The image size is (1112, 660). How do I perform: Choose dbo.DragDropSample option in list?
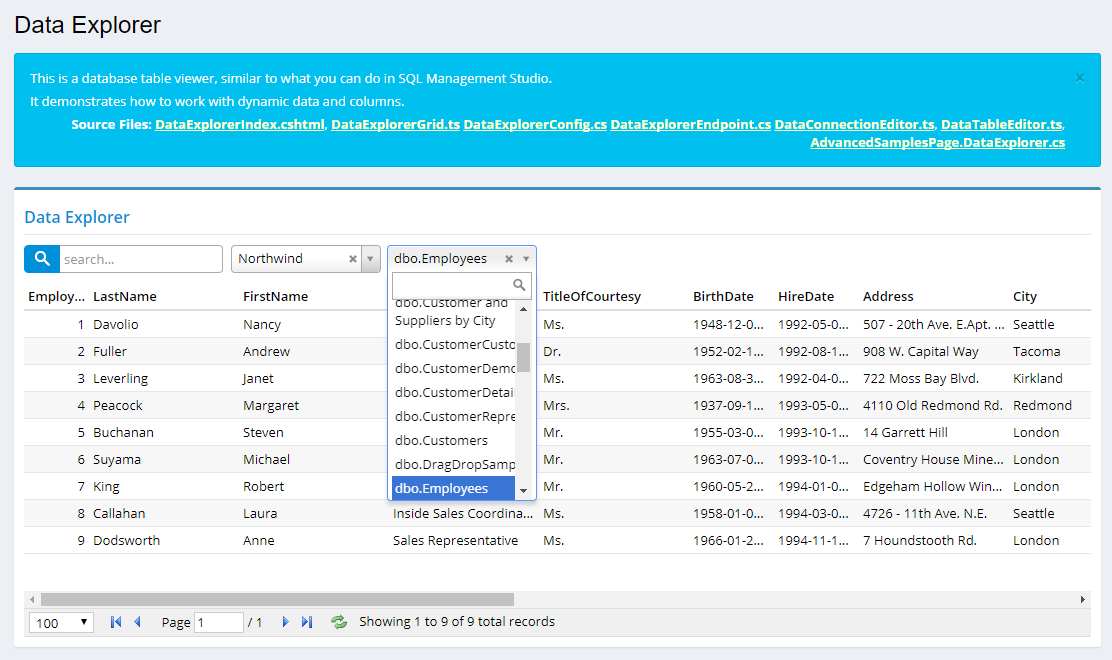454,464
